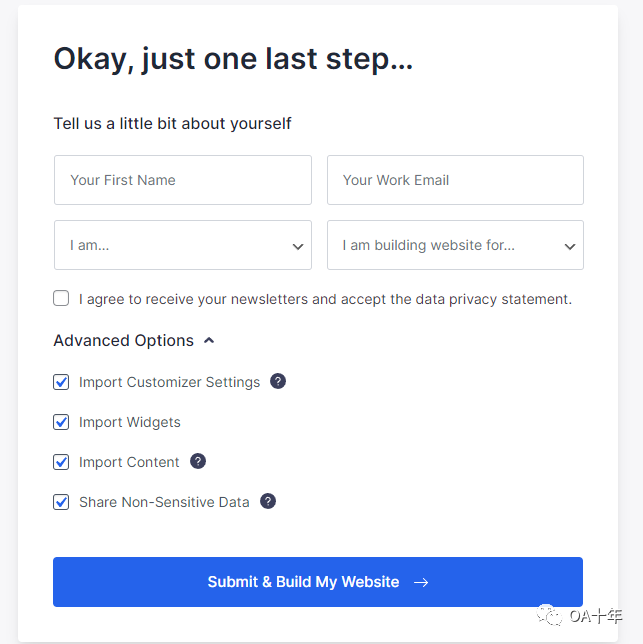Click help icon beside Import Customizer Settings
The image size is (643, 644).
(278, 381)
